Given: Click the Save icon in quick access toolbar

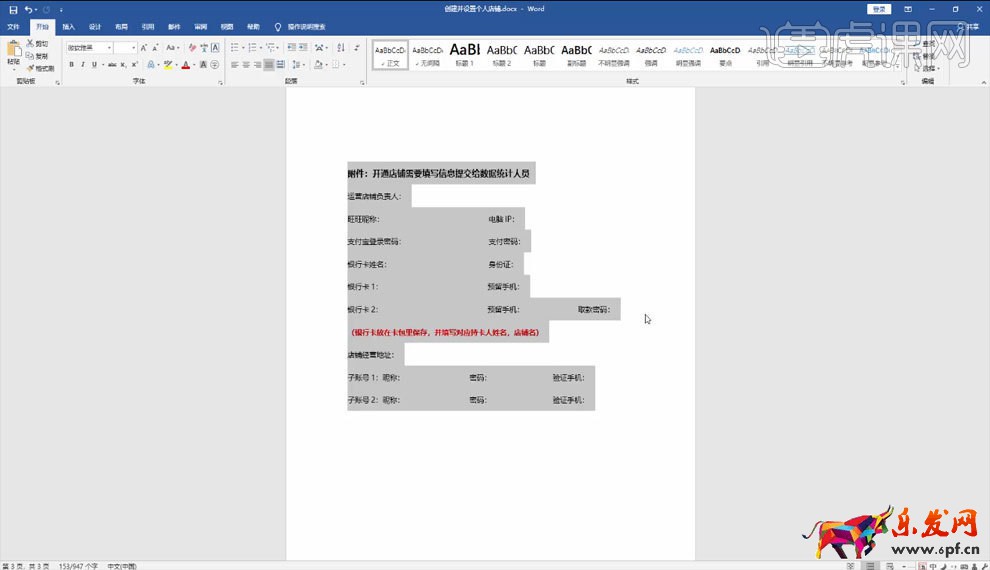Looking at the screenshot, I should click(x=13, y=9).
